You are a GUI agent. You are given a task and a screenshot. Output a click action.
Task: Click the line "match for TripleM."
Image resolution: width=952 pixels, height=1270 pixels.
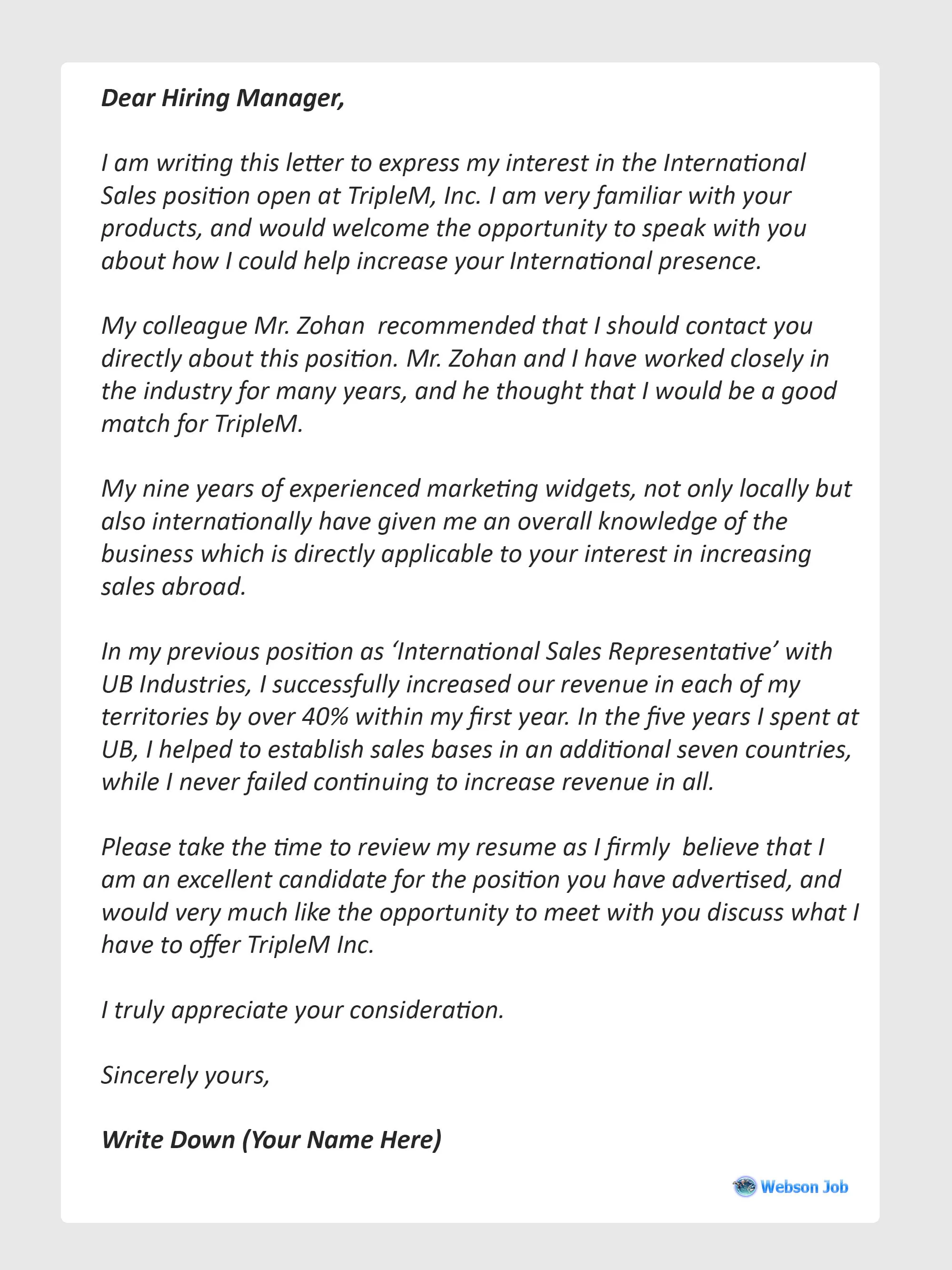tap(202, 424)
